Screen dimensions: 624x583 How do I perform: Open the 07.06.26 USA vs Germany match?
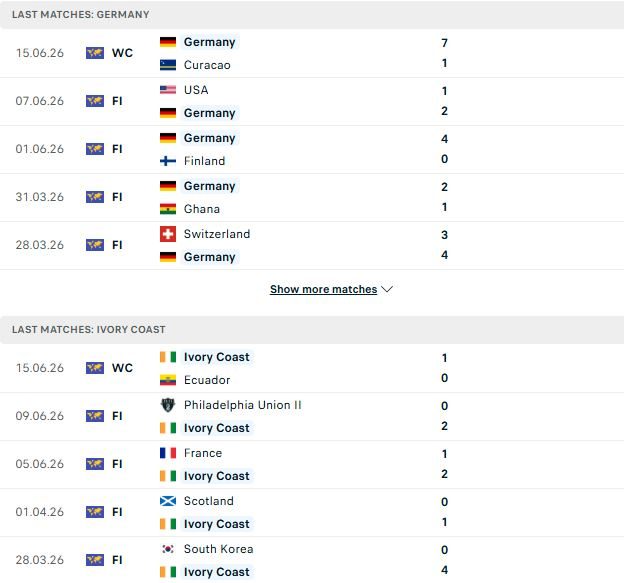[x=312, y=101]
